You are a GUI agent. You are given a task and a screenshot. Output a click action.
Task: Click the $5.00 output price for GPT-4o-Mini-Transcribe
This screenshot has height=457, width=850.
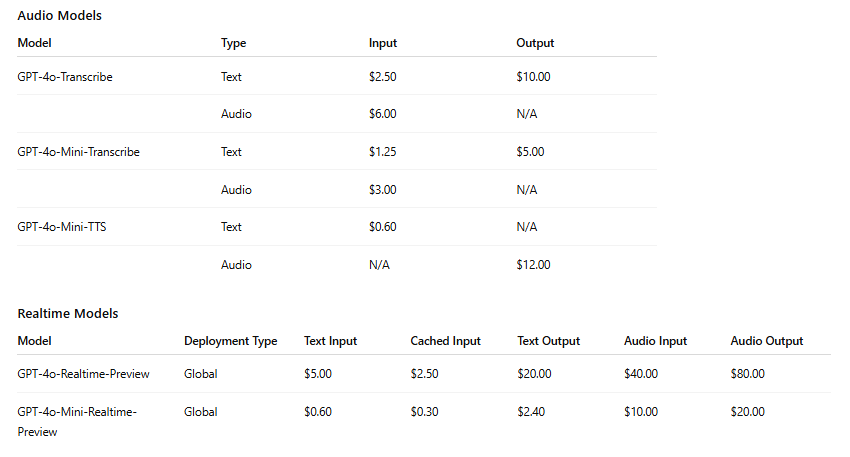pyautogui.click(x=530, y=152)
